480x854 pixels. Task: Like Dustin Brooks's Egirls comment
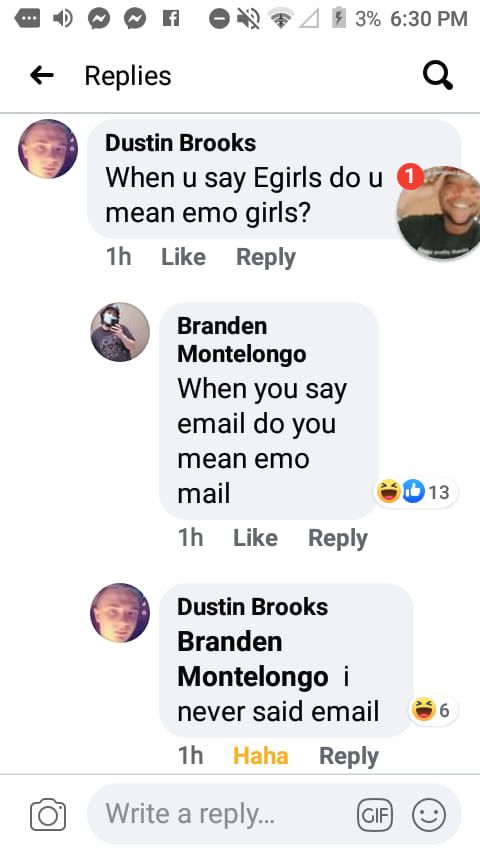pos(183,257)
